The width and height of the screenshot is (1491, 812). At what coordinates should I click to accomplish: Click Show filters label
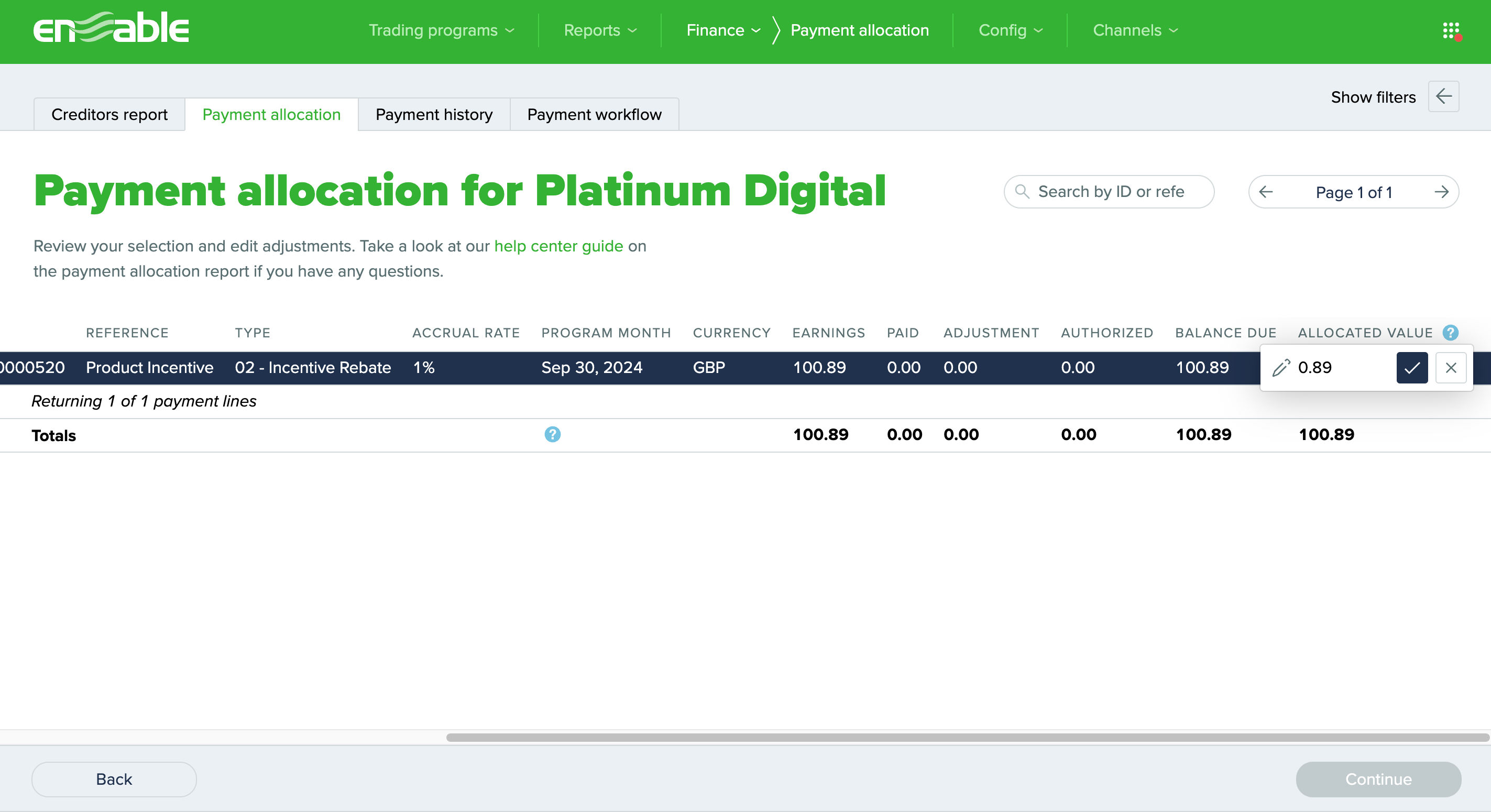[1373, 97]
